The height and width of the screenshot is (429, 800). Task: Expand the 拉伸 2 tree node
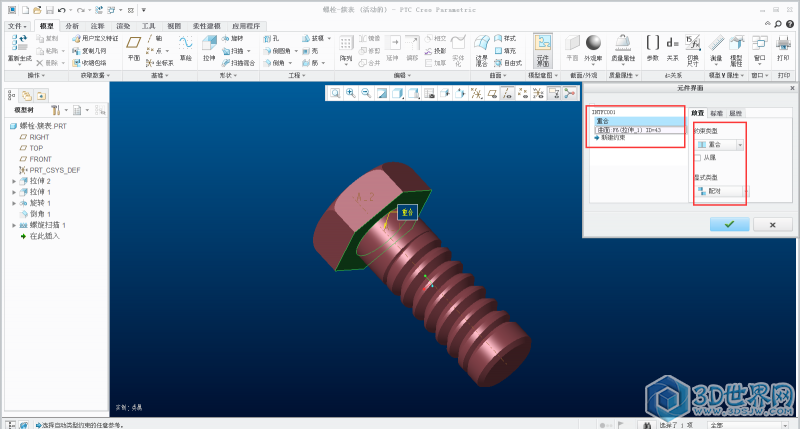(14, 181)
